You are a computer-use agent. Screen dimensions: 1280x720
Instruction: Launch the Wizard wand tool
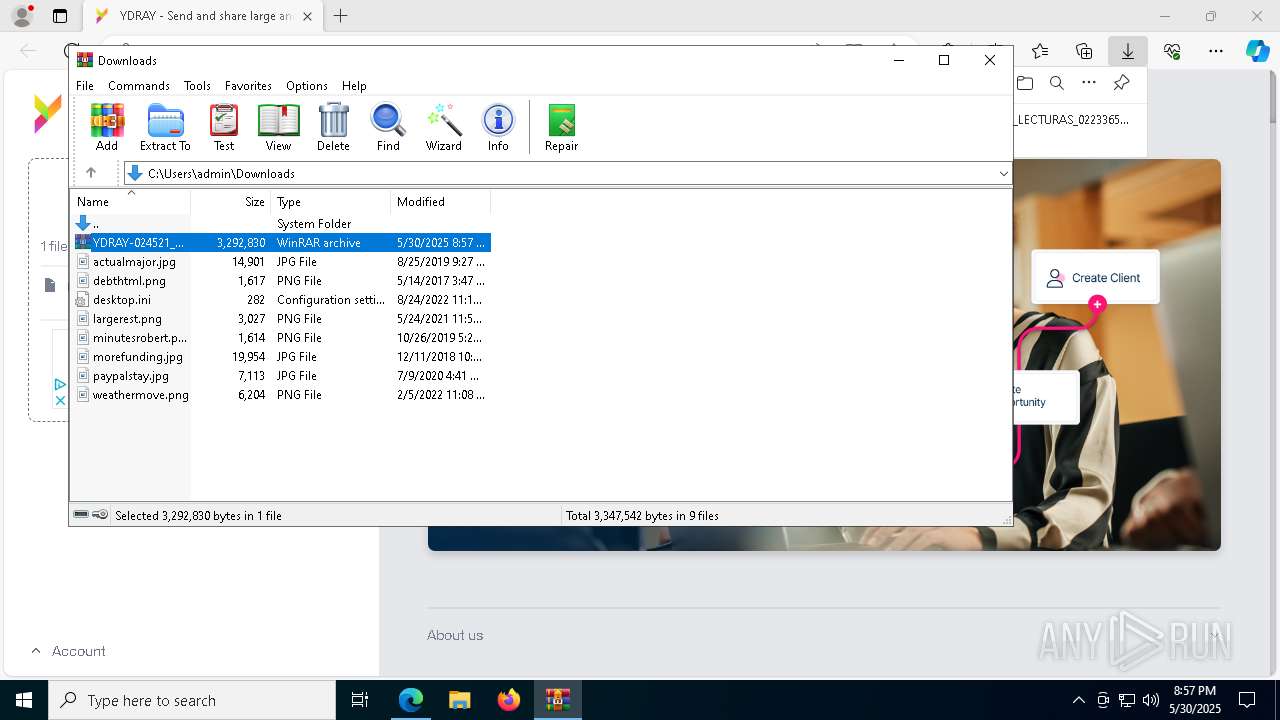[443, 127]
